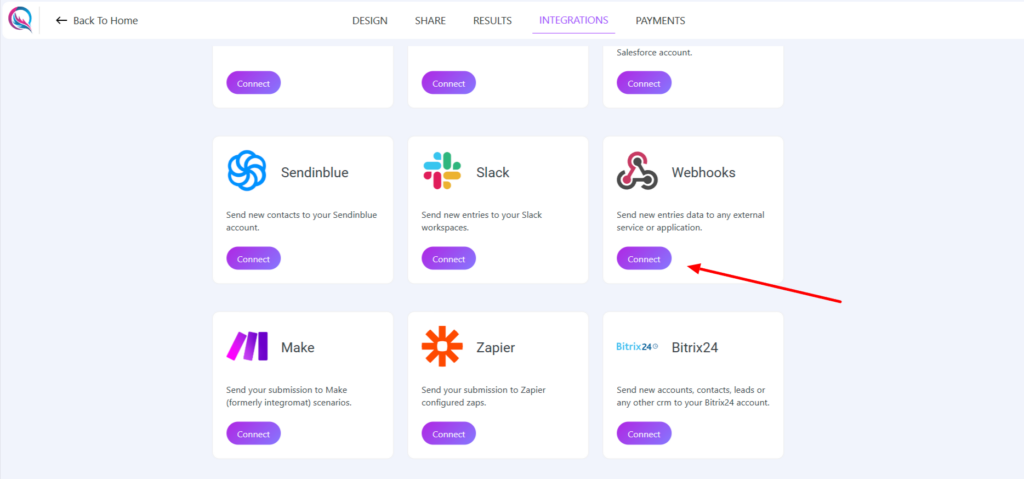Viewport: 1024px width, 479px height.
Task: Click the Sendinblue logo icon
Action: (246, 172)
